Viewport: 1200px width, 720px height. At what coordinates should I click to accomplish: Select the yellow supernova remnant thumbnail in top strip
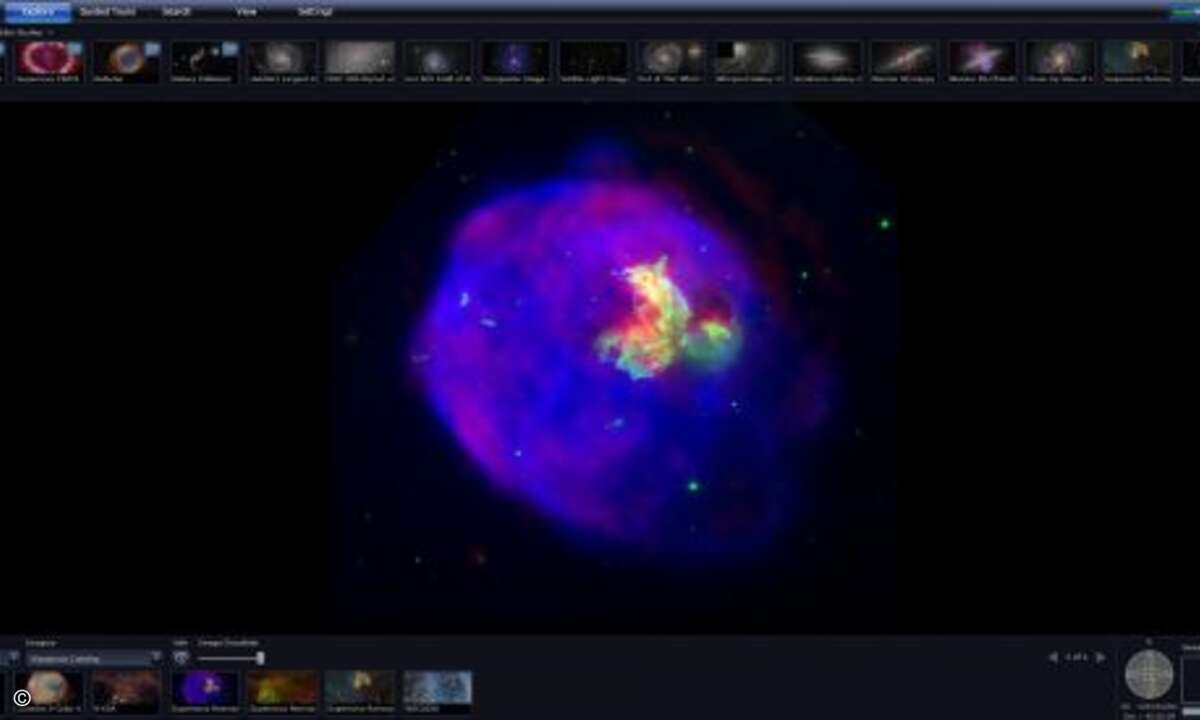1138,61
